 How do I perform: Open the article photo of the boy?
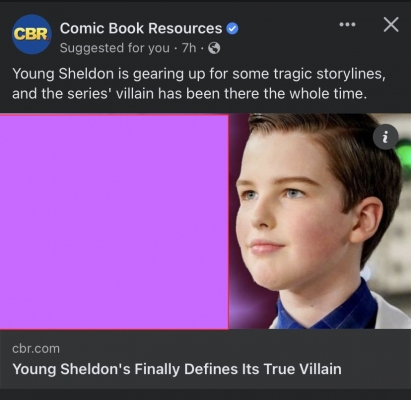tap(320, 221)
